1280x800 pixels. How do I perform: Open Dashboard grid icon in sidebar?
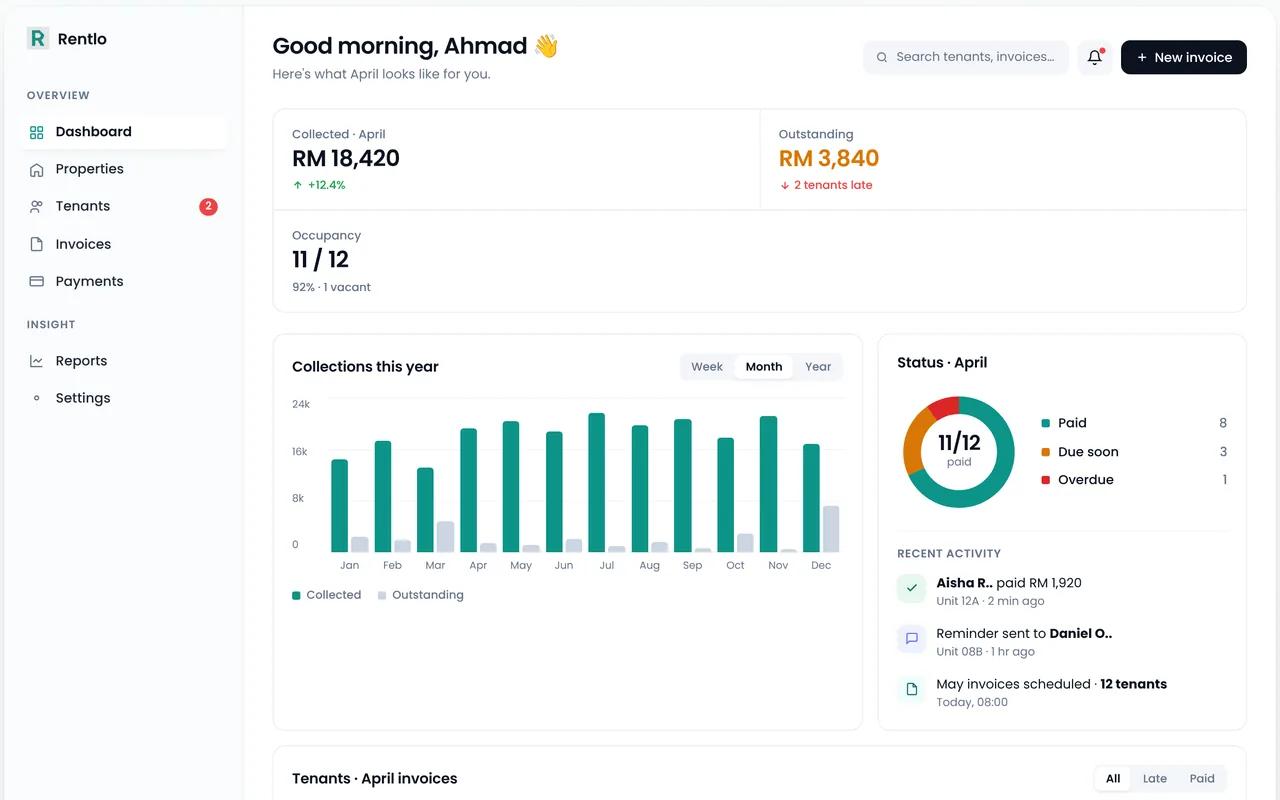pyautogui.click(x=37, y=132)
